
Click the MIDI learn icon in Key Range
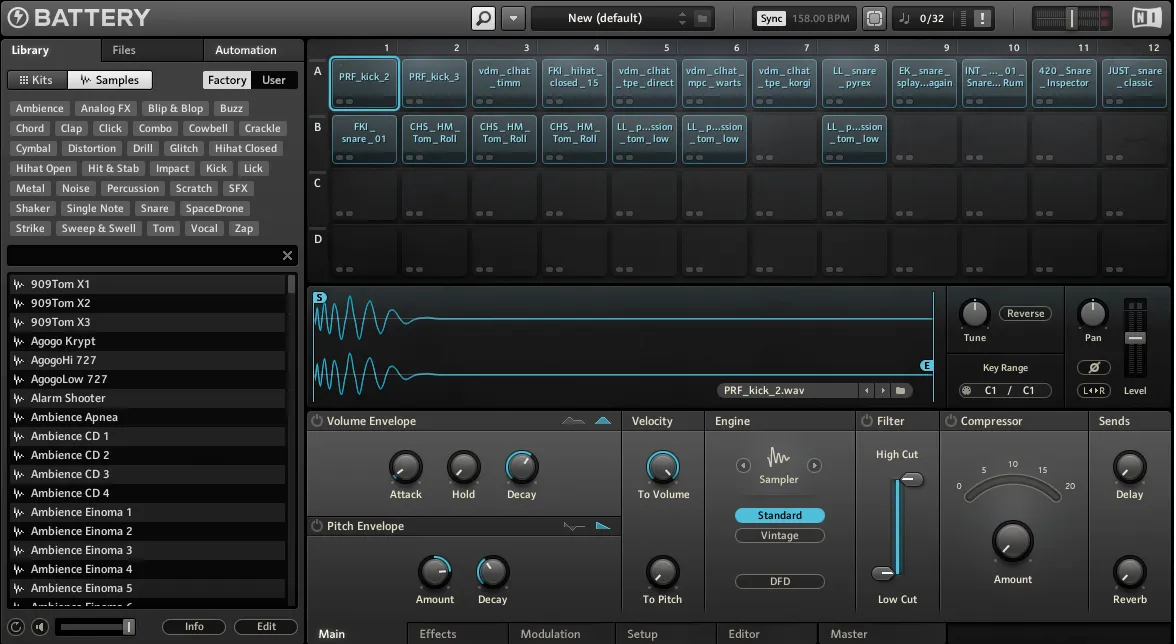coord(967,391)
